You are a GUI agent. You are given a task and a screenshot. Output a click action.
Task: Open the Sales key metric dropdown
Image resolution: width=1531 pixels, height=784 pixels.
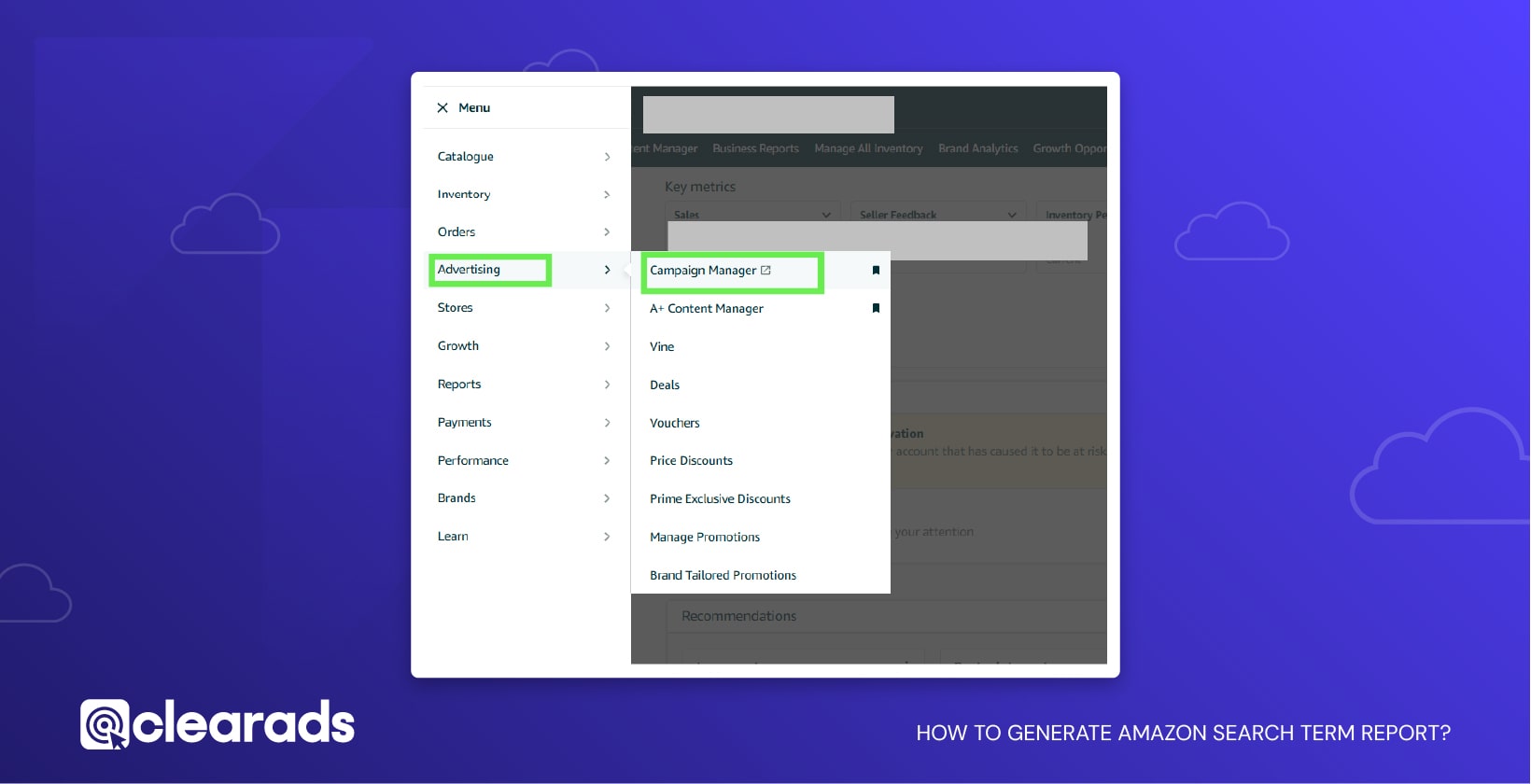[x=752, y=214]
